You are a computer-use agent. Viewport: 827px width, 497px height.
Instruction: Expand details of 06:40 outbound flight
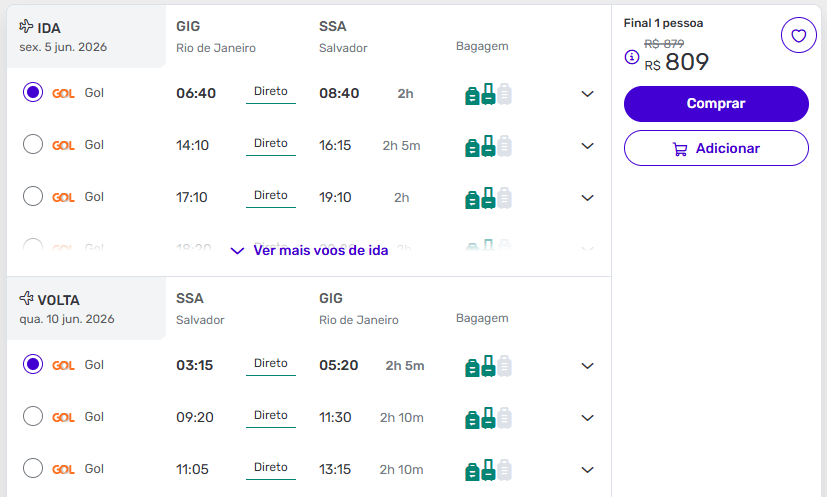click(587, 94)
